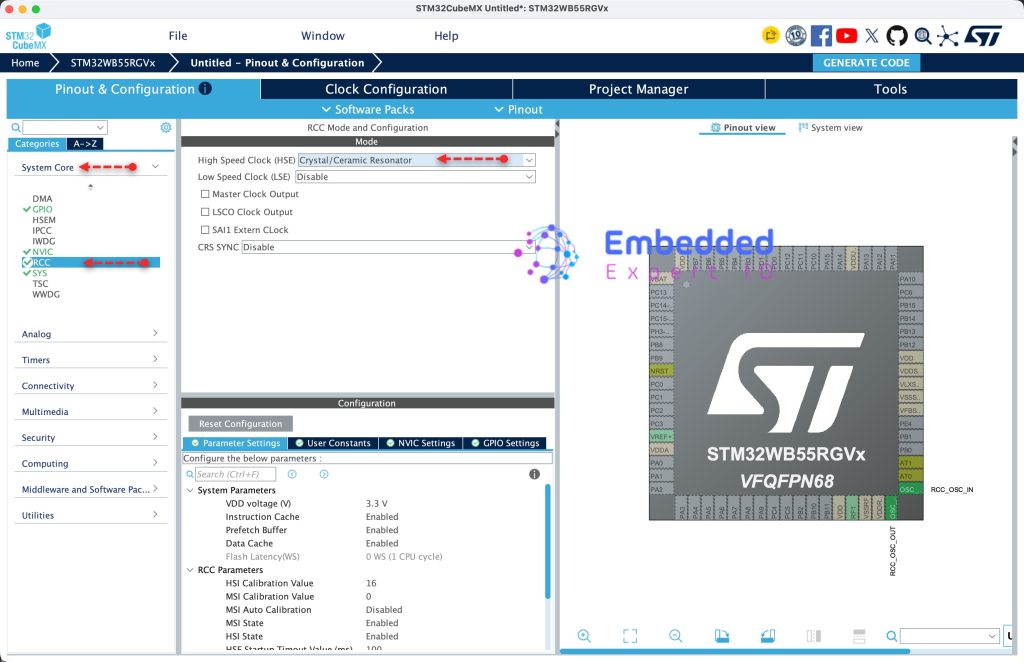This screenshot has height=662, width=1024.
Task: Click the network hub star icon
Action: click(948, 36)
